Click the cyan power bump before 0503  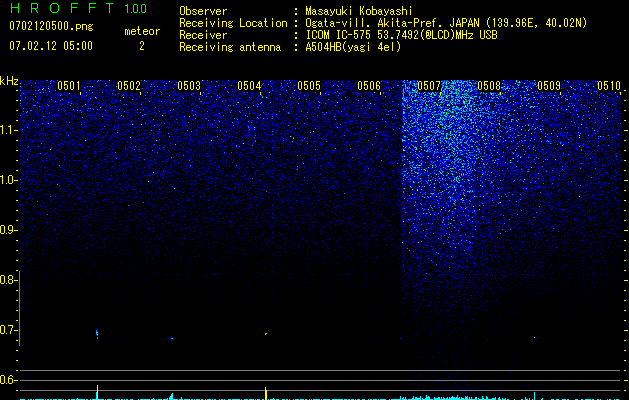click(x=171, y=396)
